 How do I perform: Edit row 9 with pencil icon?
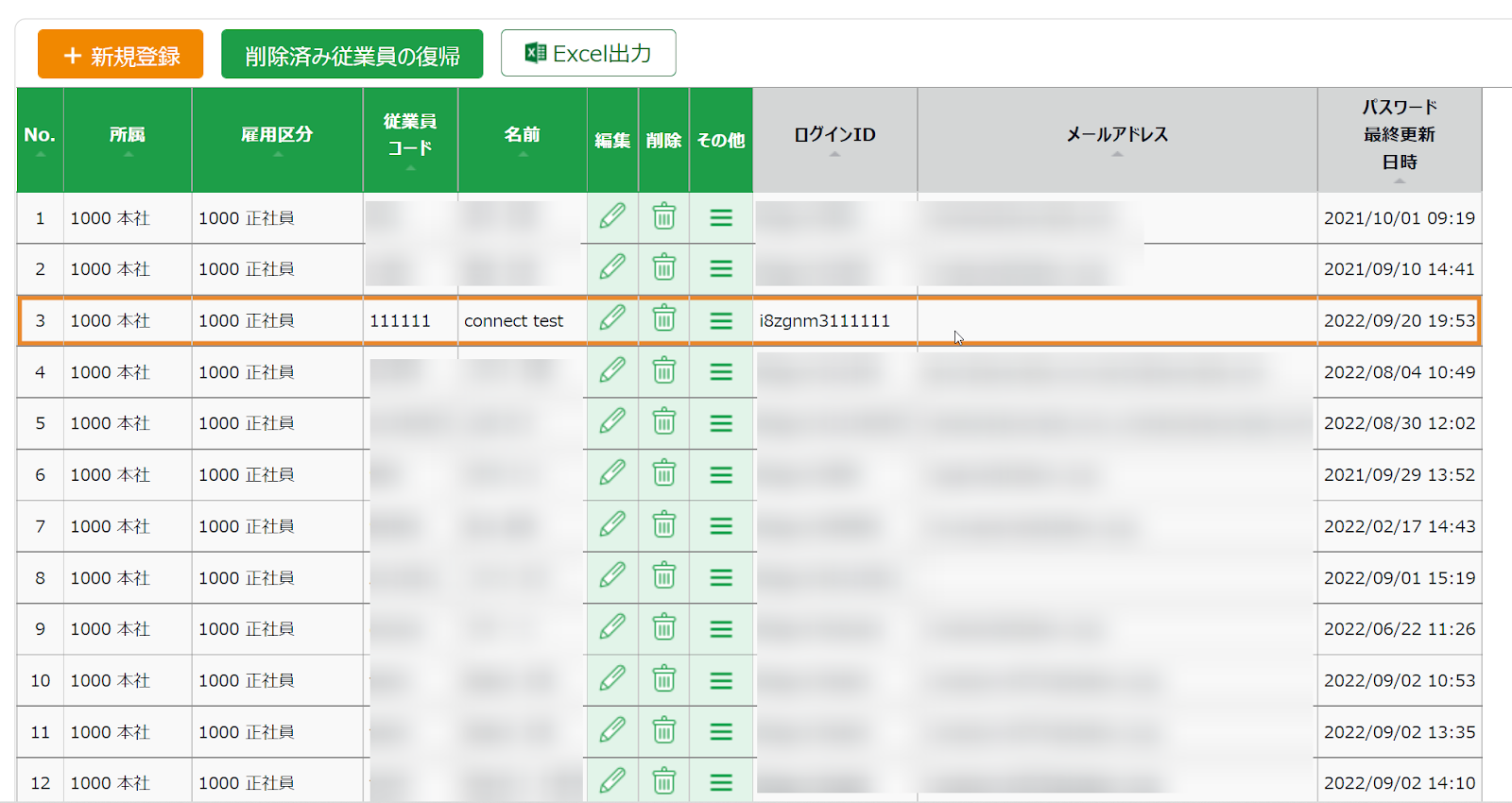[x=612, y=627]
